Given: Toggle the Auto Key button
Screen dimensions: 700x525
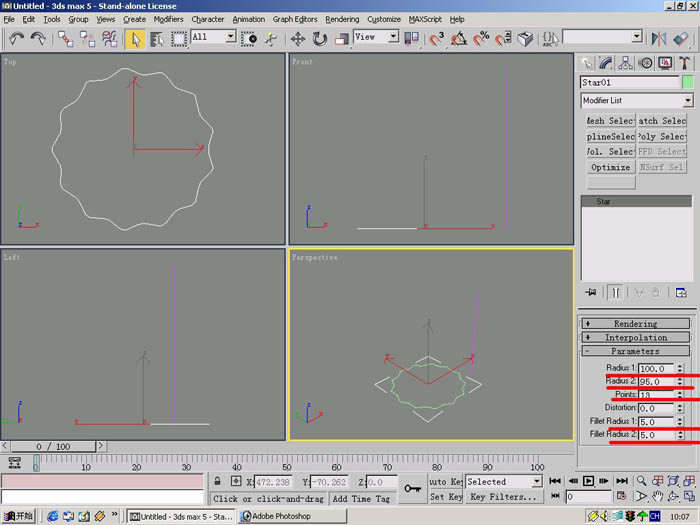Looking at the screenshot, I should tap(446, 481).
